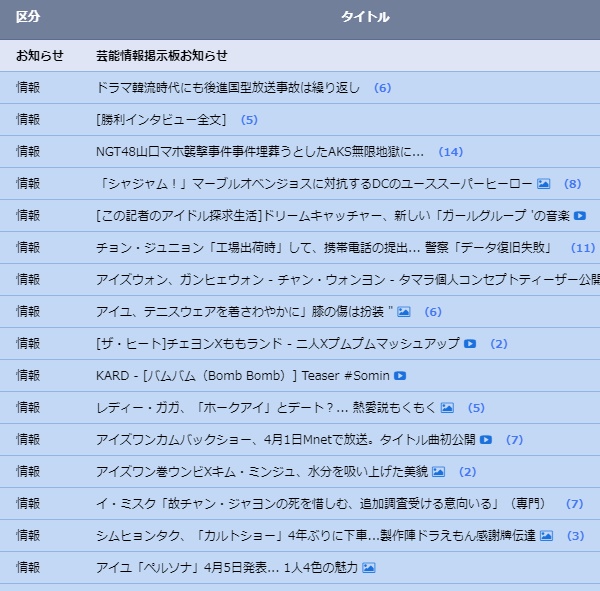Open [勝利インタビュー全文] post

[x=161, y=120]
